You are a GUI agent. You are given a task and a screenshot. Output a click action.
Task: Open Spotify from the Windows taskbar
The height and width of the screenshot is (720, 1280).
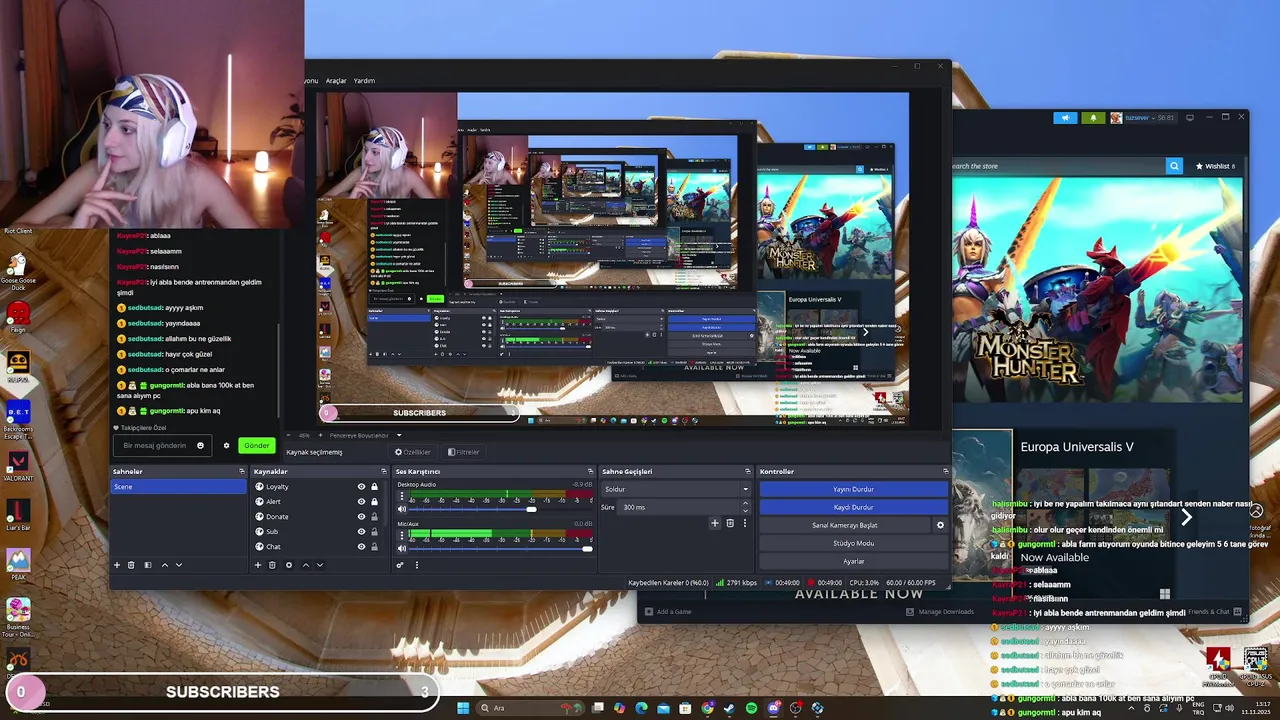pos(751,708)
